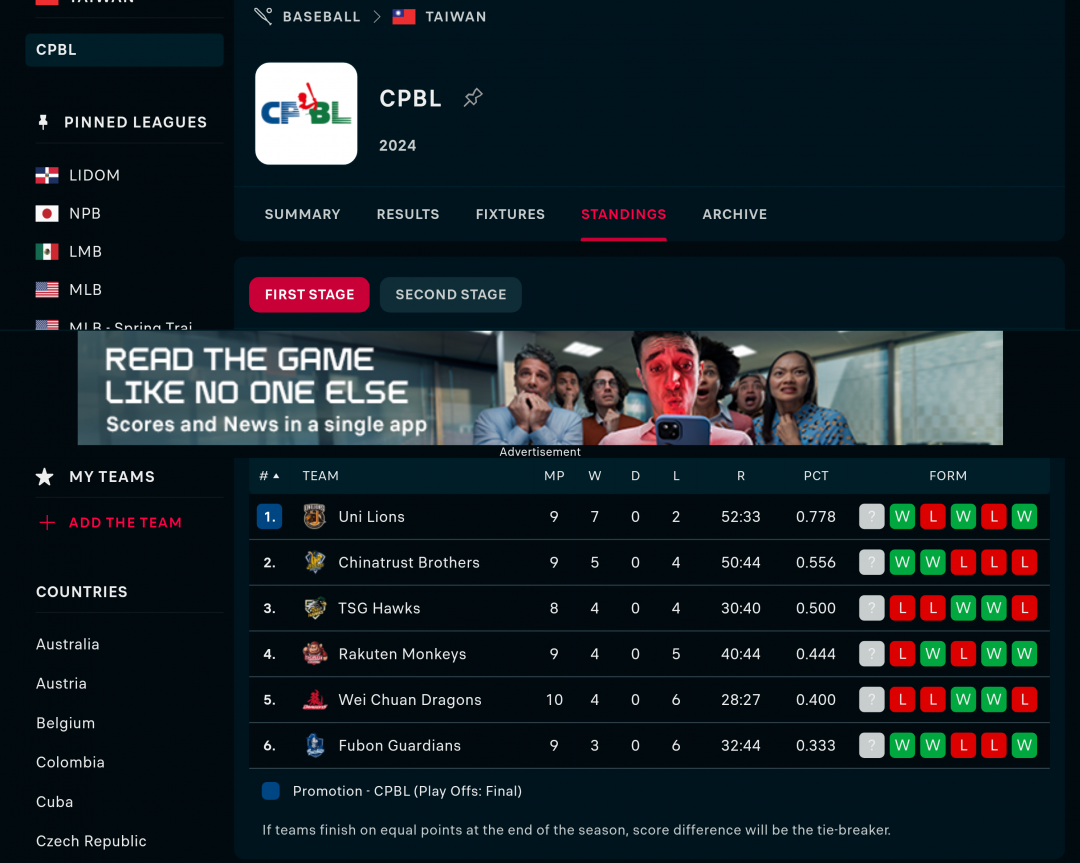Click the Uni Lions team logo

315,517
